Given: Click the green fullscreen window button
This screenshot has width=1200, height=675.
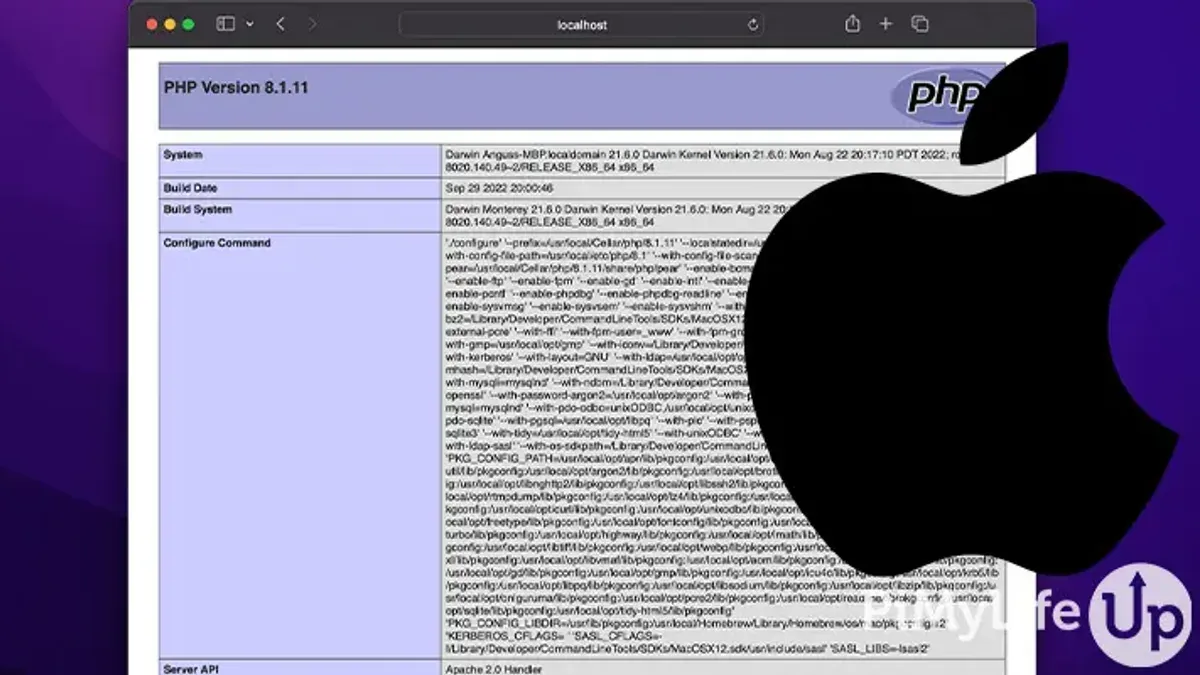Looking at the screenshot, I should coord(188,24).
